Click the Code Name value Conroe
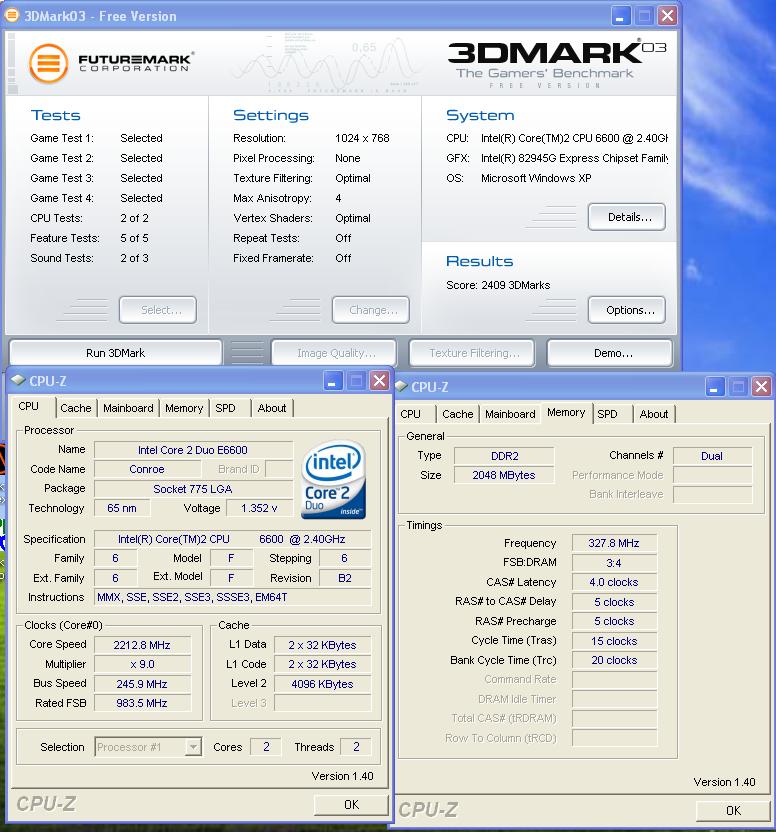 (x=148, y=469)
